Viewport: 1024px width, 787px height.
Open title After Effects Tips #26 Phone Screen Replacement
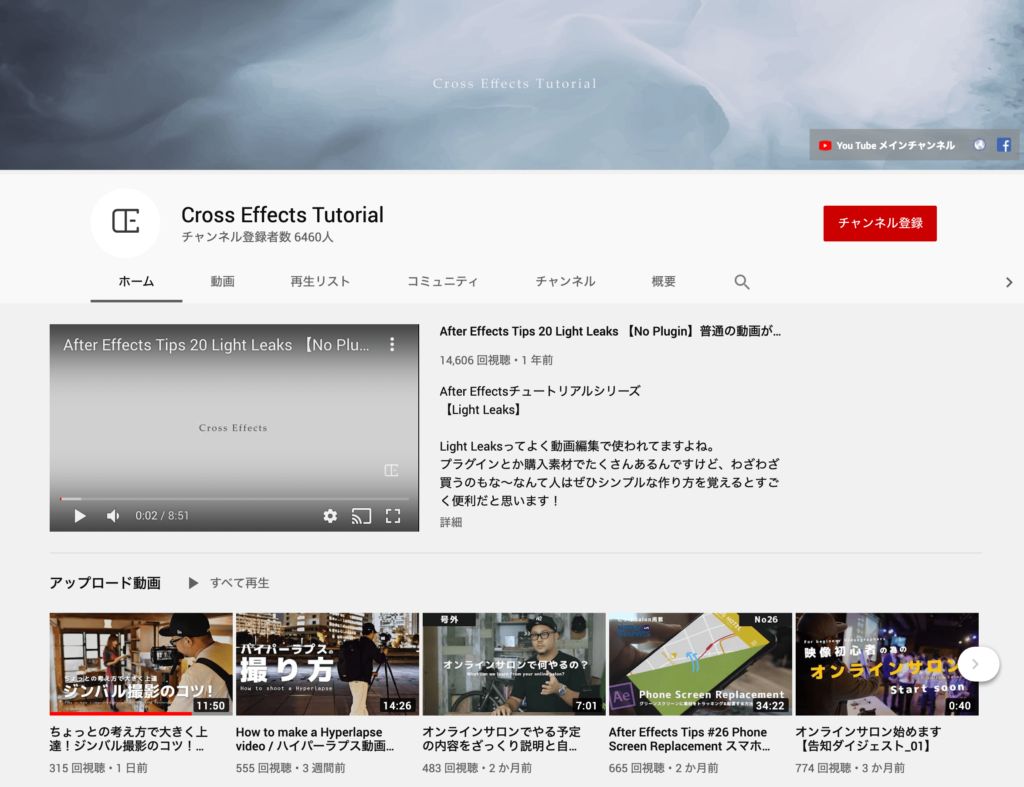point(689,739)
